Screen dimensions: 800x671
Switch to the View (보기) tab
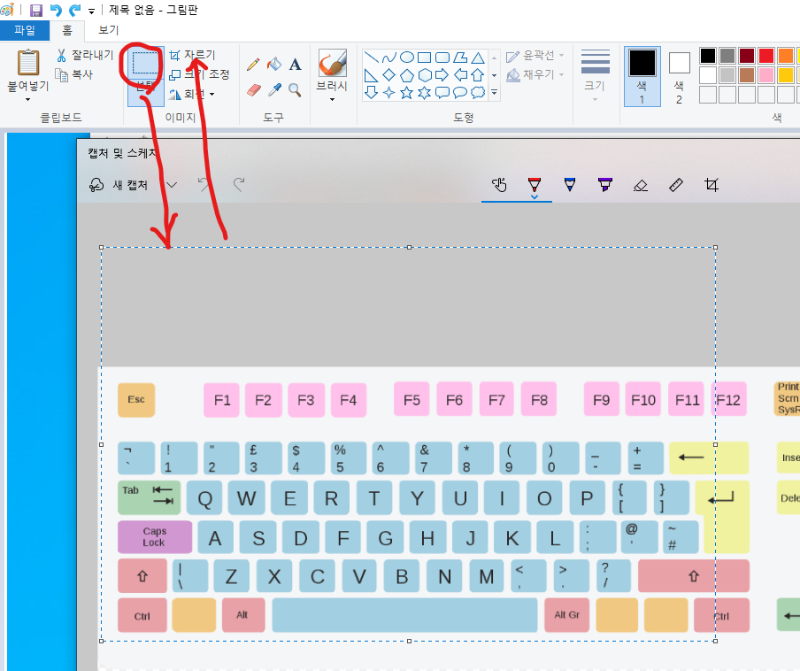(108, 30)
